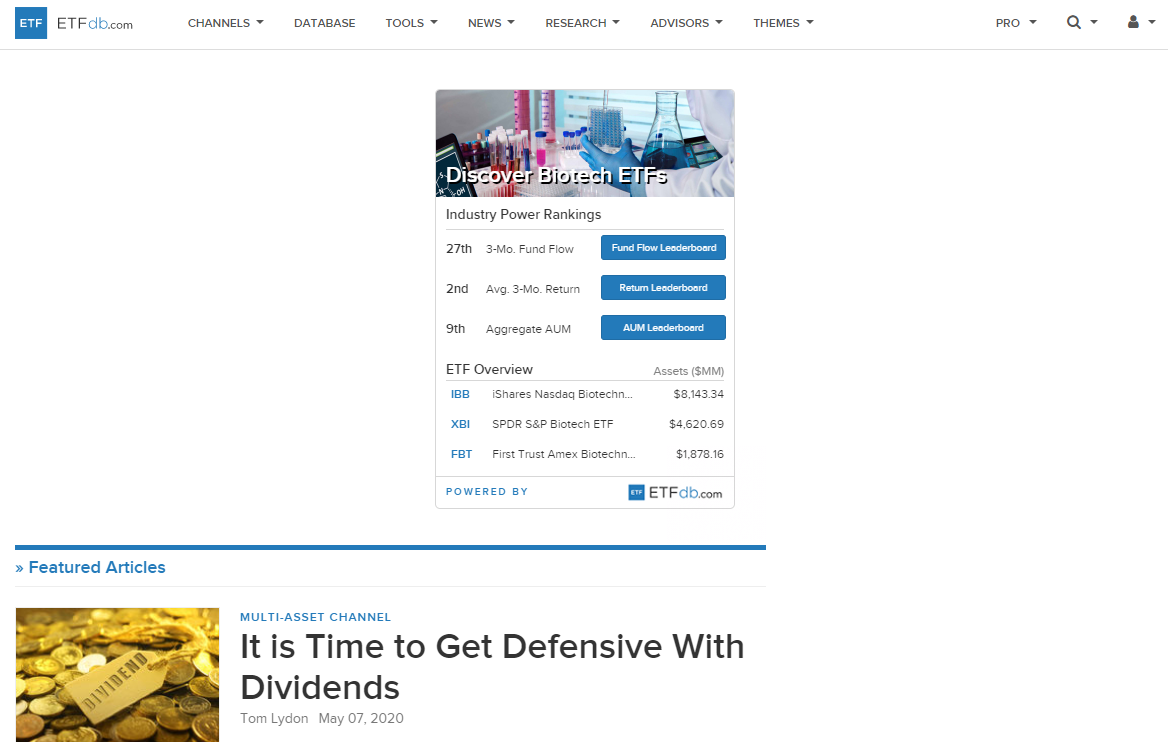
Task: Click 'SPDR S&P Biotech ETF' fund name
Action: tap(553, 424)
